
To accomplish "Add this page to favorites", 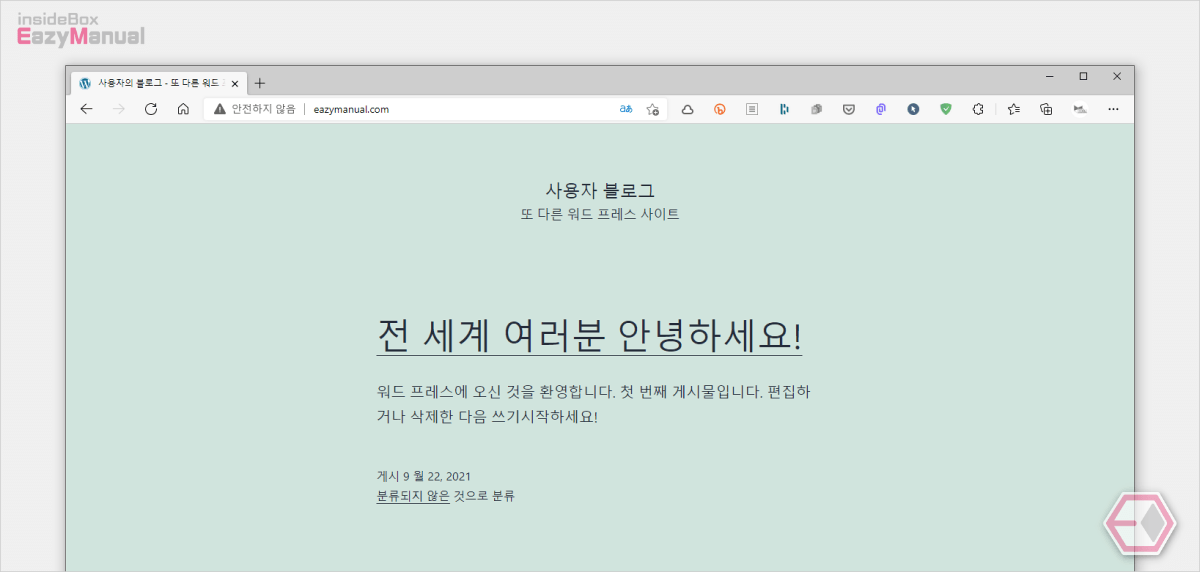I will coord(652,109).
